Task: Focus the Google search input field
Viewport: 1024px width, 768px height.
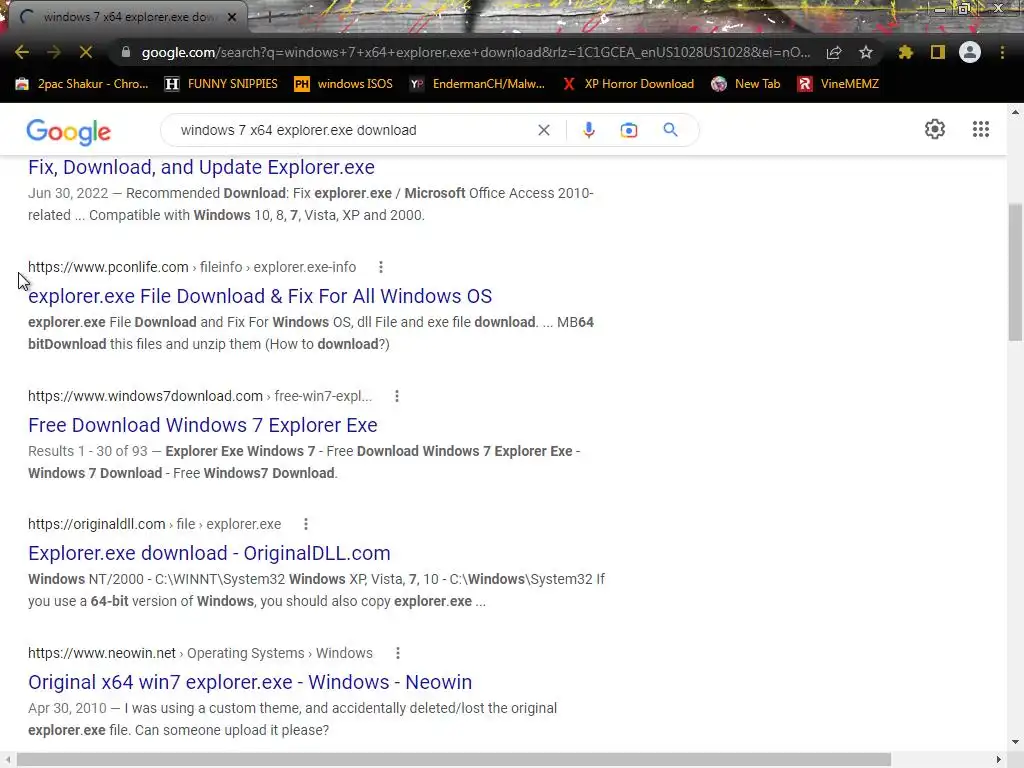Action: 353,130
